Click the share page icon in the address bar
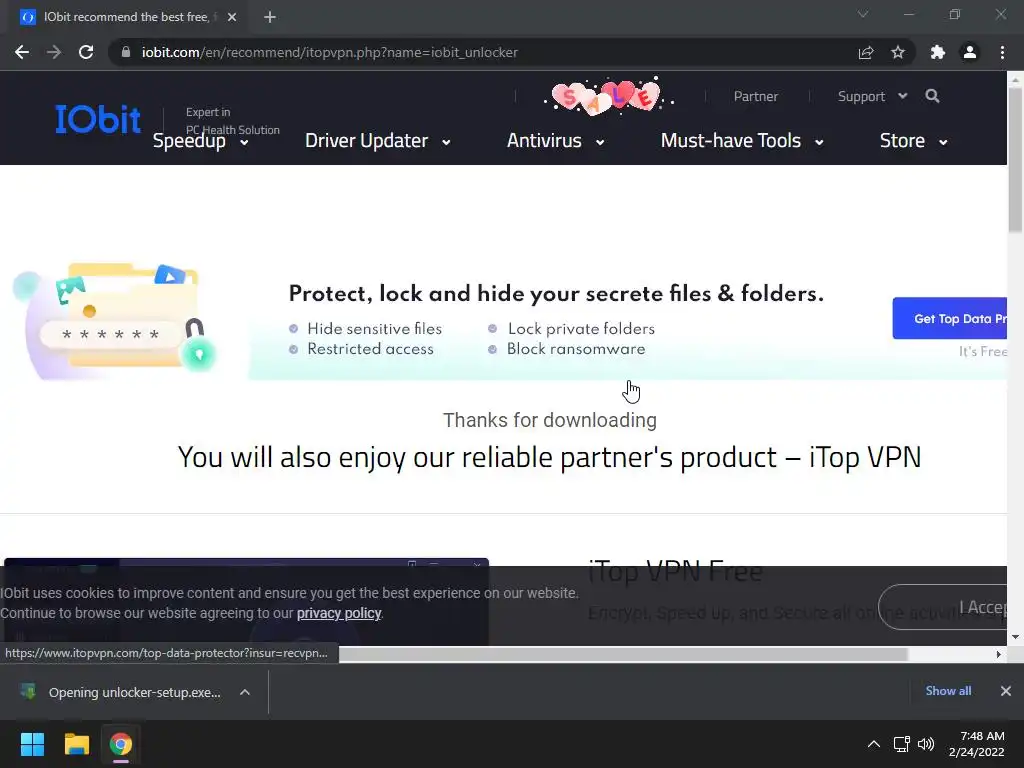This screenshot has width=1024, height=768. 866,52
